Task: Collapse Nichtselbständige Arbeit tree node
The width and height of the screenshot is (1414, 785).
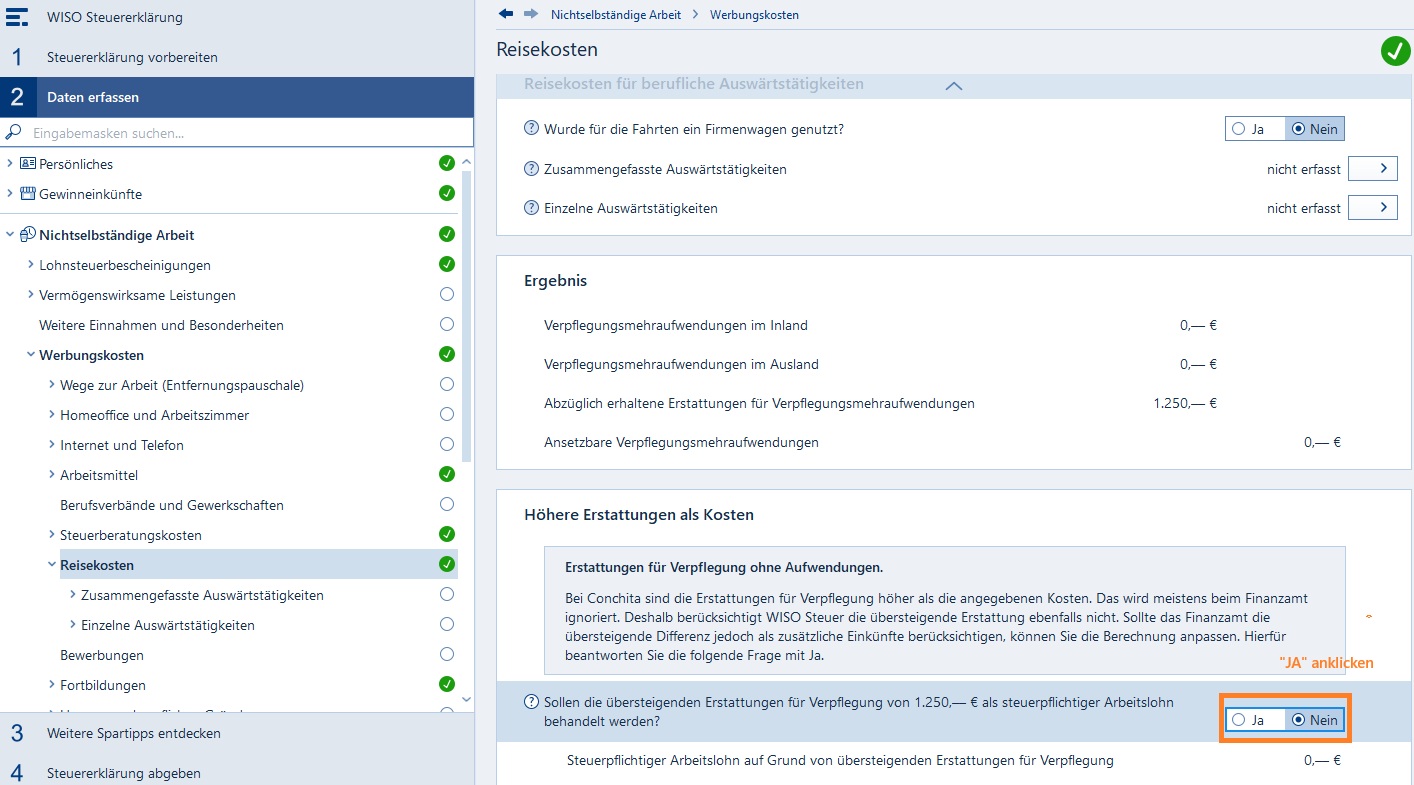Action: [x=10, y=235]
